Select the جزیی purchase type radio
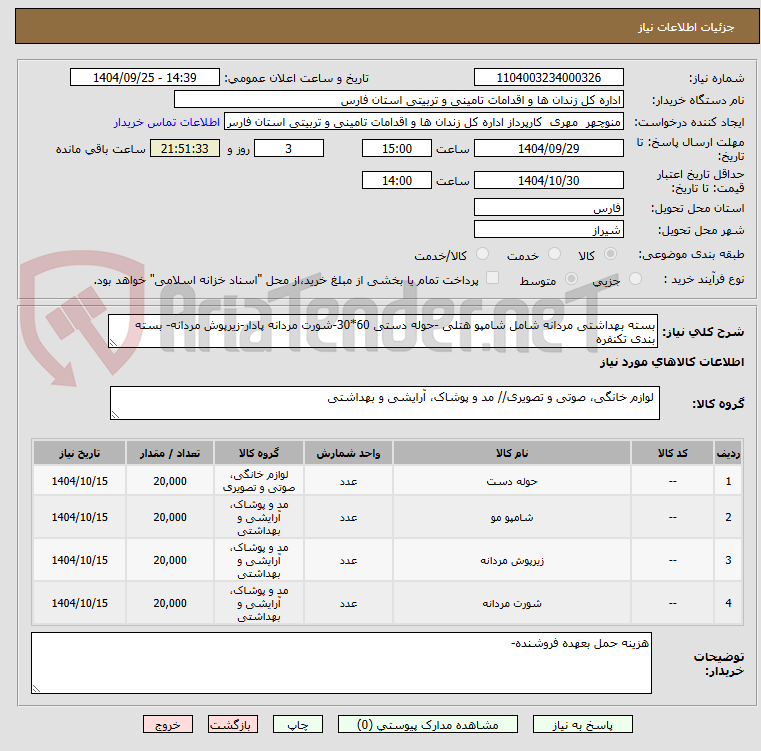Viewport: 761px width, 751px height. pos(635,279)
